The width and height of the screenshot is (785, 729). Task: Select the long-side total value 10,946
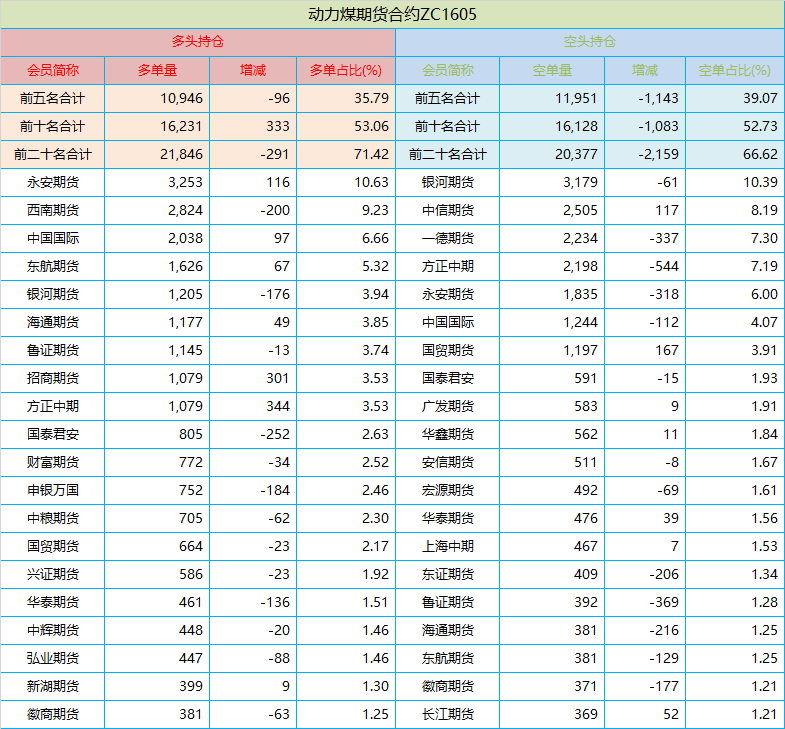point(181,98)
